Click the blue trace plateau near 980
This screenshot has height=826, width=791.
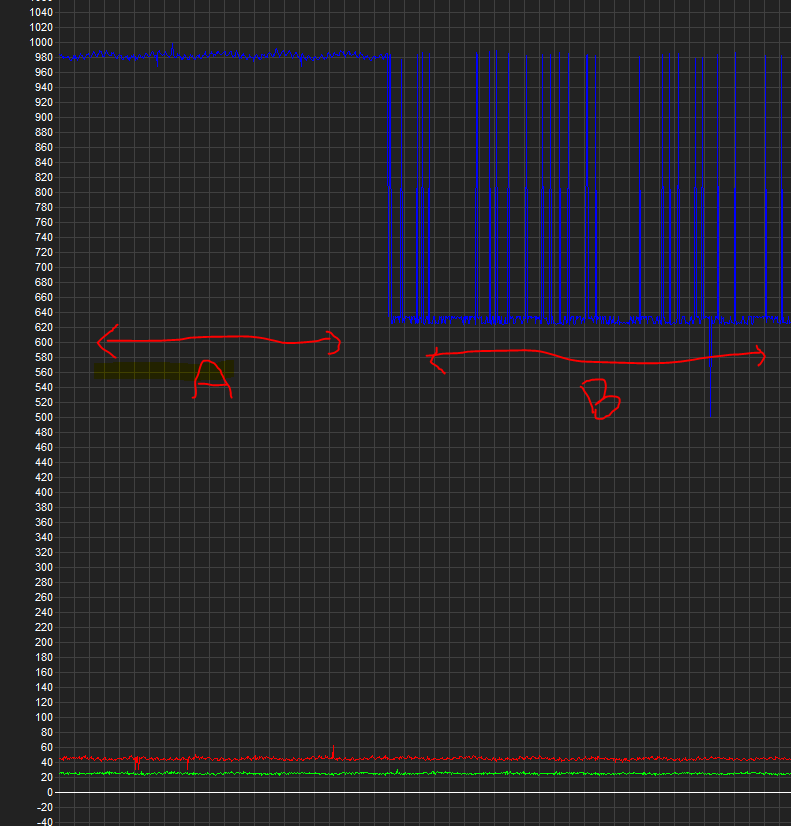click(224, 55)
